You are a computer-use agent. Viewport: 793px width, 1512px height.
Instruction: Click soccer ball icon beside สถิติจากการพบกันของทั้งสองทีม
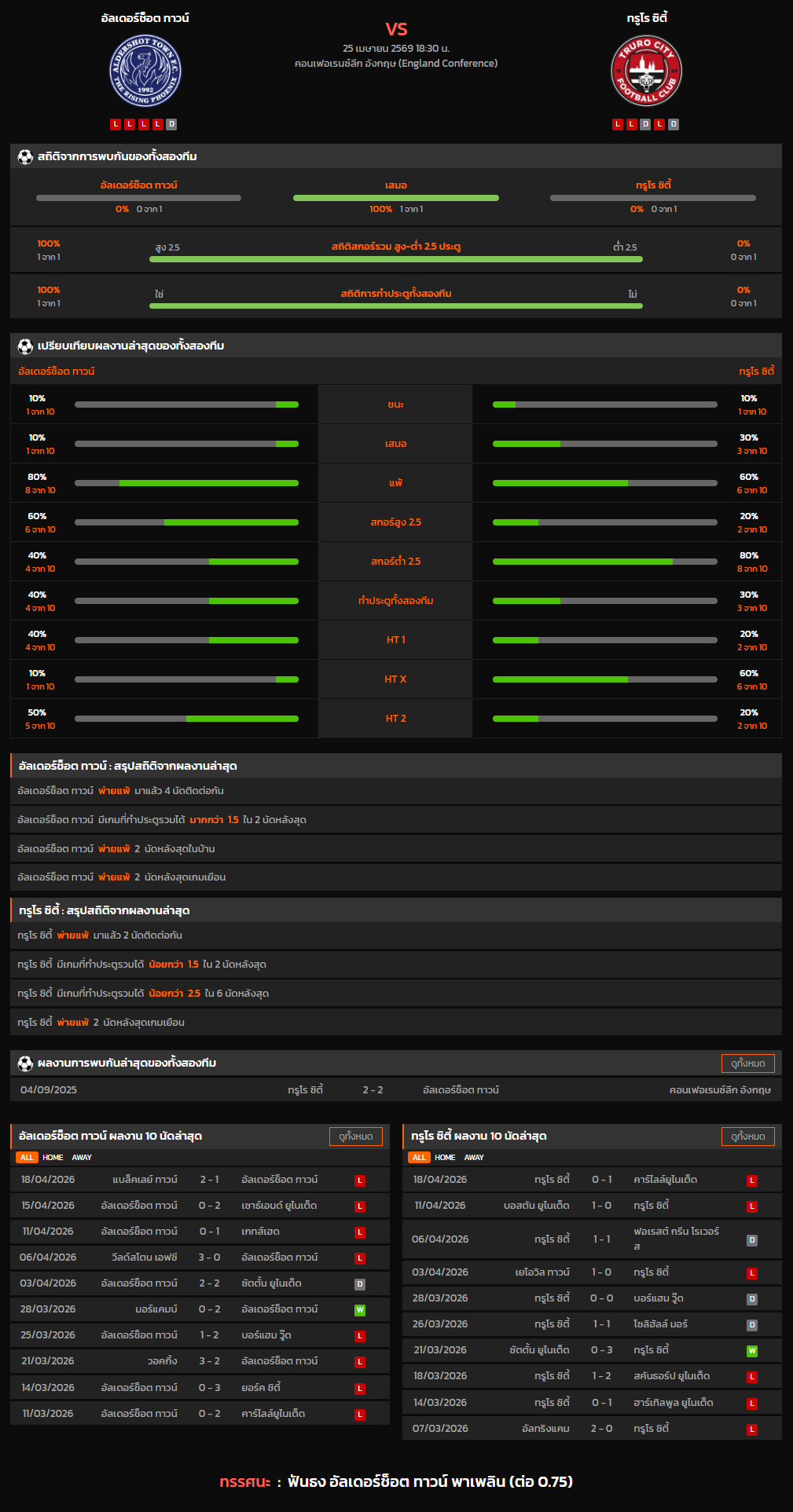[25, 156]
